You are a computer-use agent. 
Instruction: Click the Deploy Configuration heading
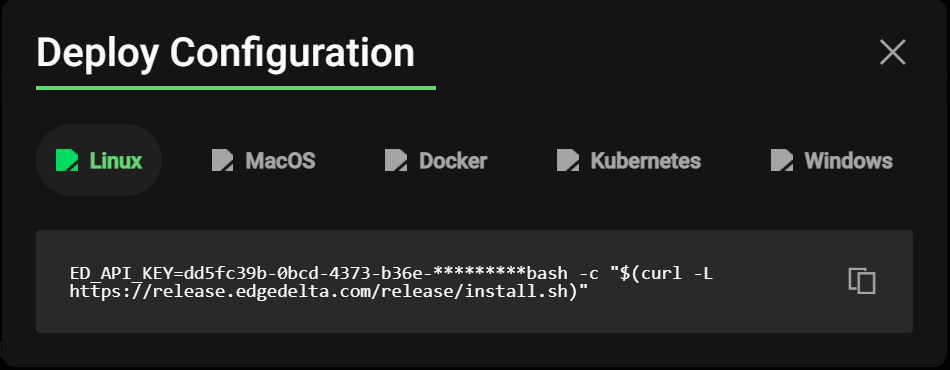(x=225, y=53)
